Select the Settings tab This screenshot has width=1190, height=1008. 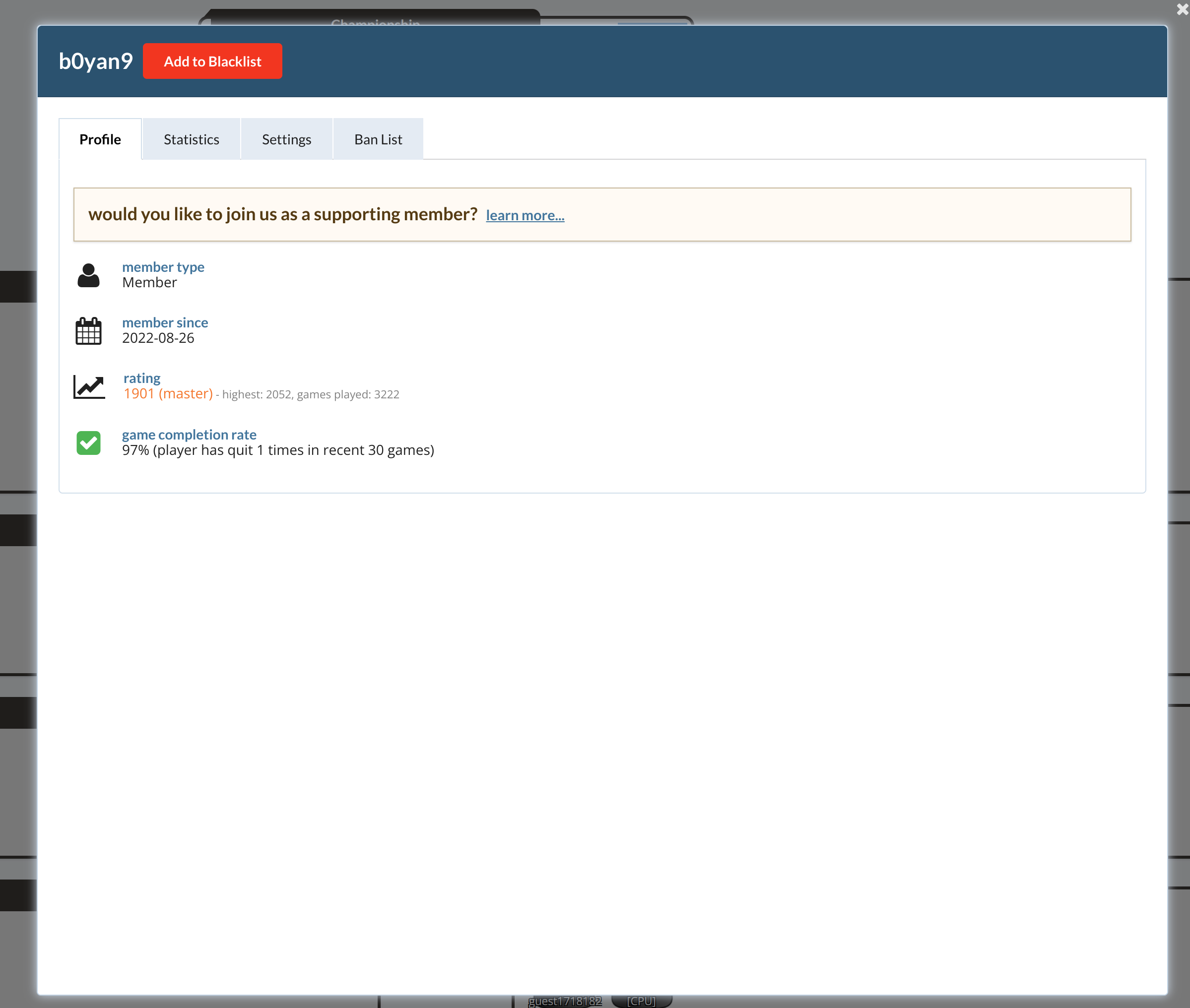pyautogui.click(x=286, y=139)
